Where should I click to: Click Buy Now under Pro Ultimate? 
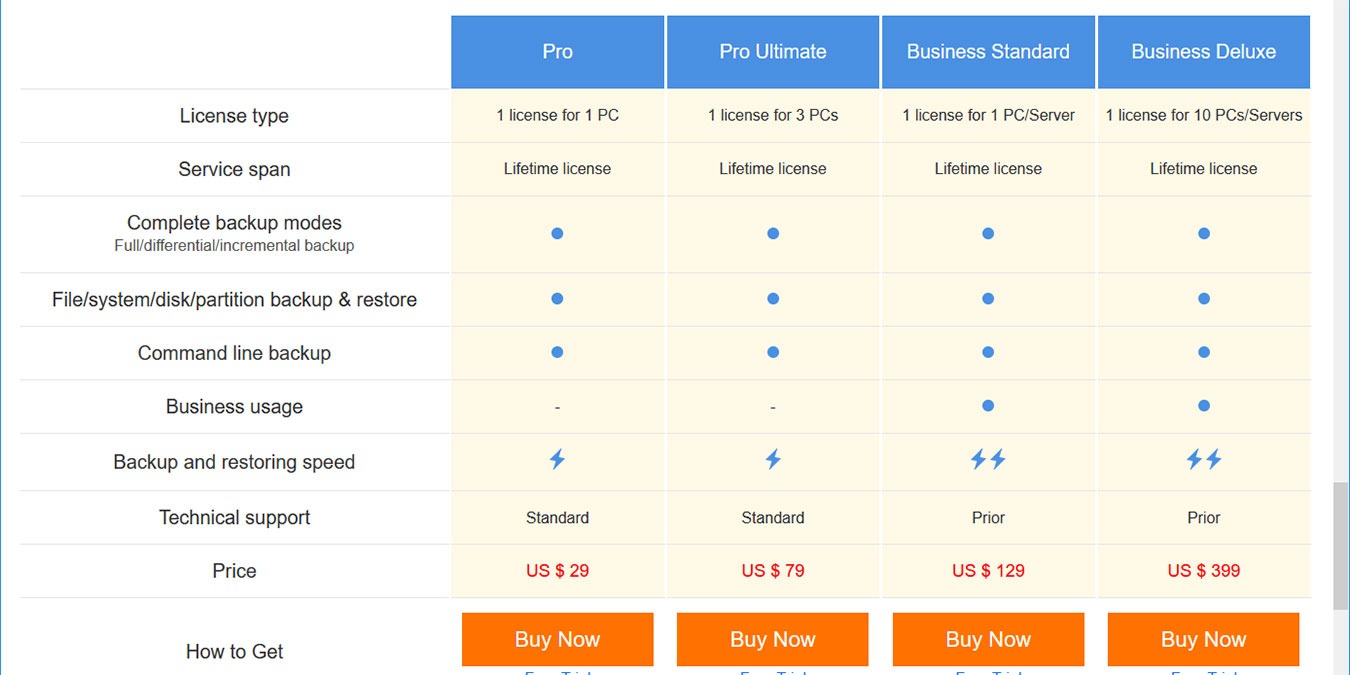click(x=772, y=639)
